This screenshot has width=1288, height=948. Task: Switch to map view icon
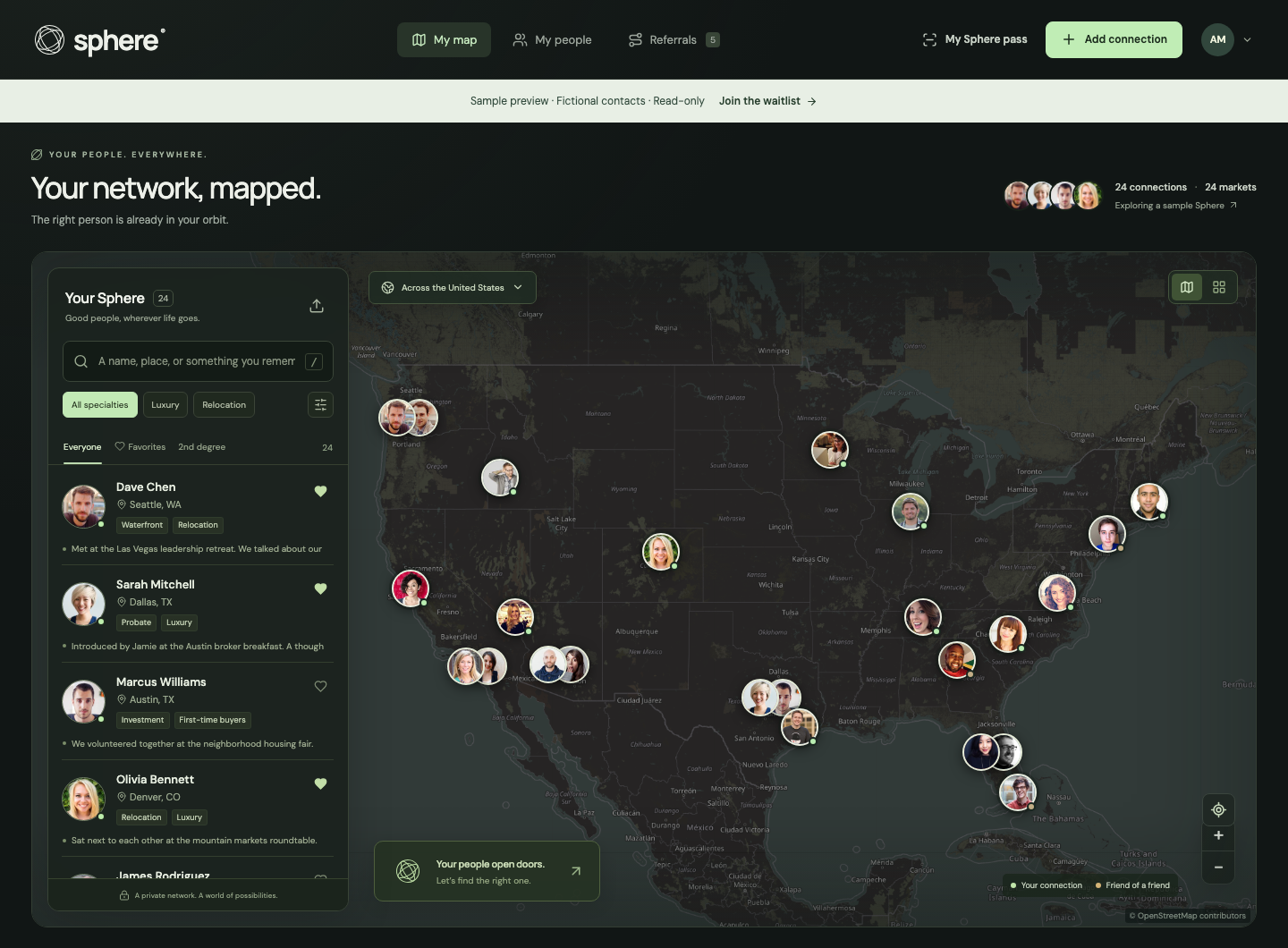1187,287
